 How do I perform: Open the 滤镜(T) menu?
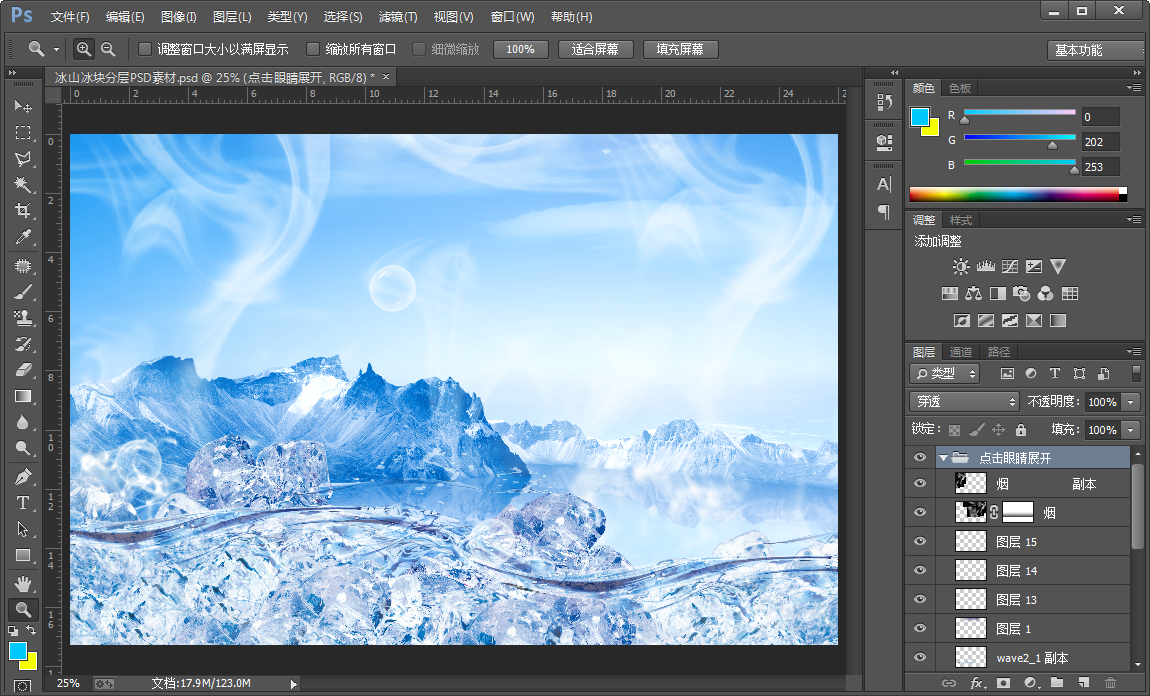point(398,16)
